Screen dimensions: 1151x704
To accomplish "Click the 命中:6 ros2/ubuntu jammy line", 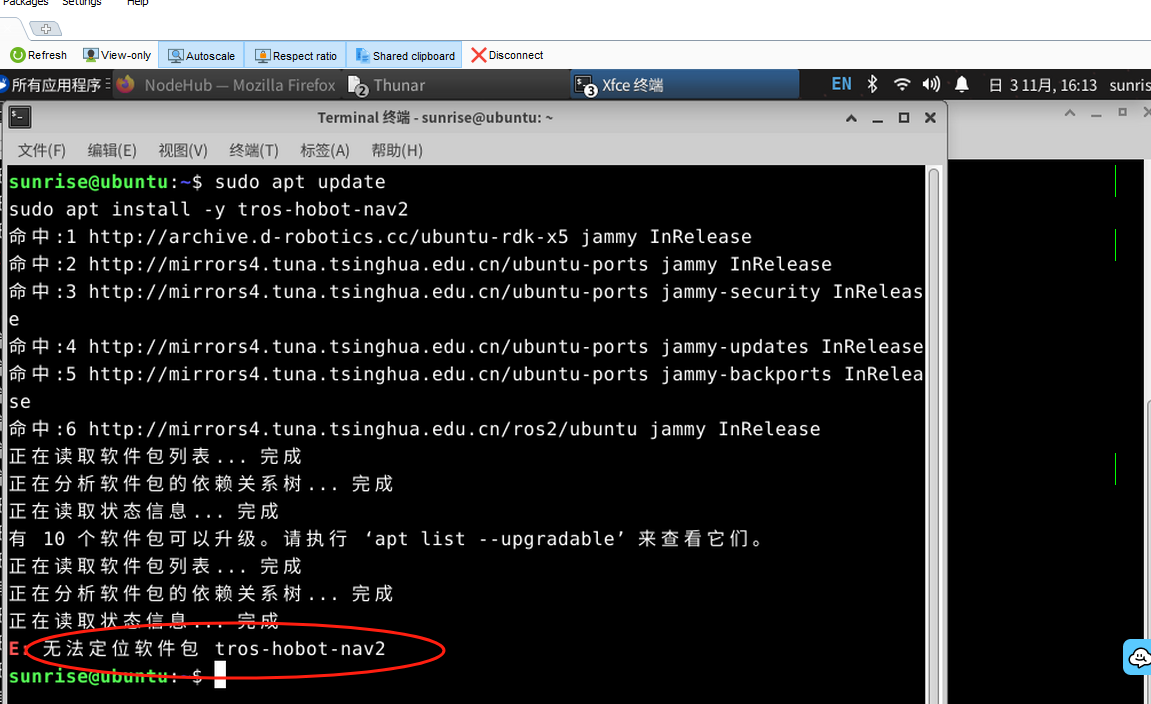I will click(x=415, y=429).
